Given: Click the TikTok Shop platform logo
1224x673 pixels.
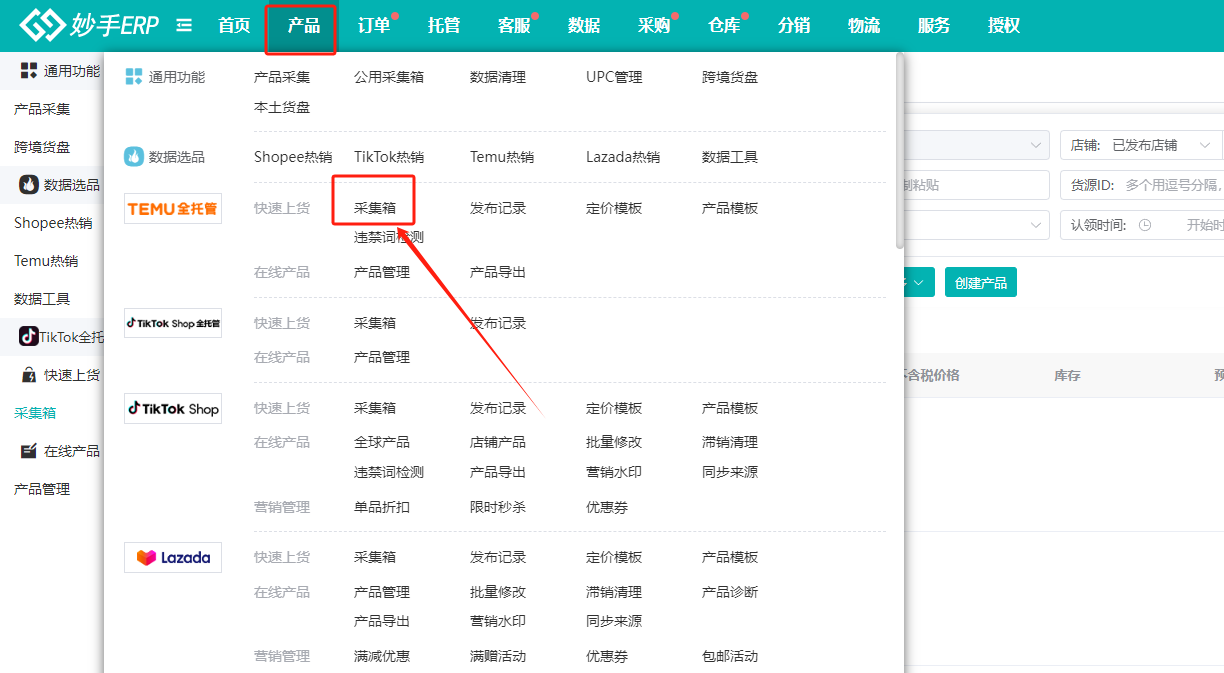Looking at the screenshot, I should click(173, 408).
